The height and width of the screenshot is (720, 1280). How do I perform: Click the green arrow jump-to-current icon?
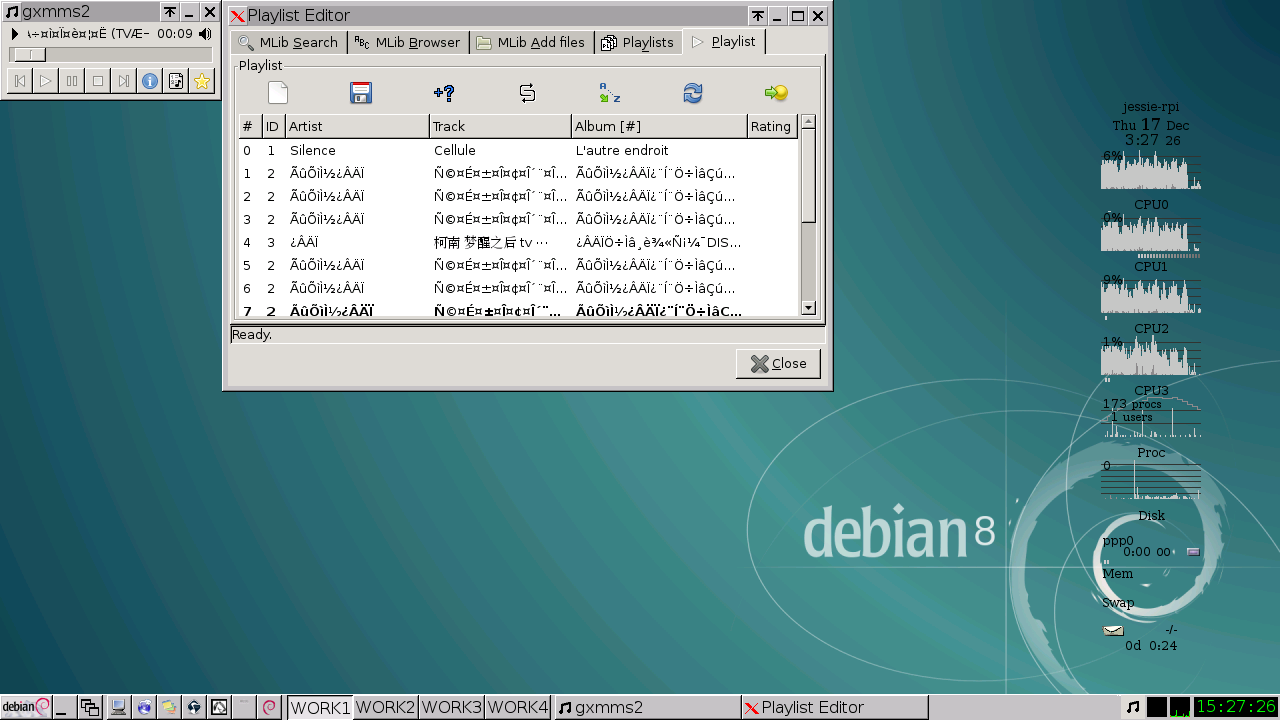[776, 93]
